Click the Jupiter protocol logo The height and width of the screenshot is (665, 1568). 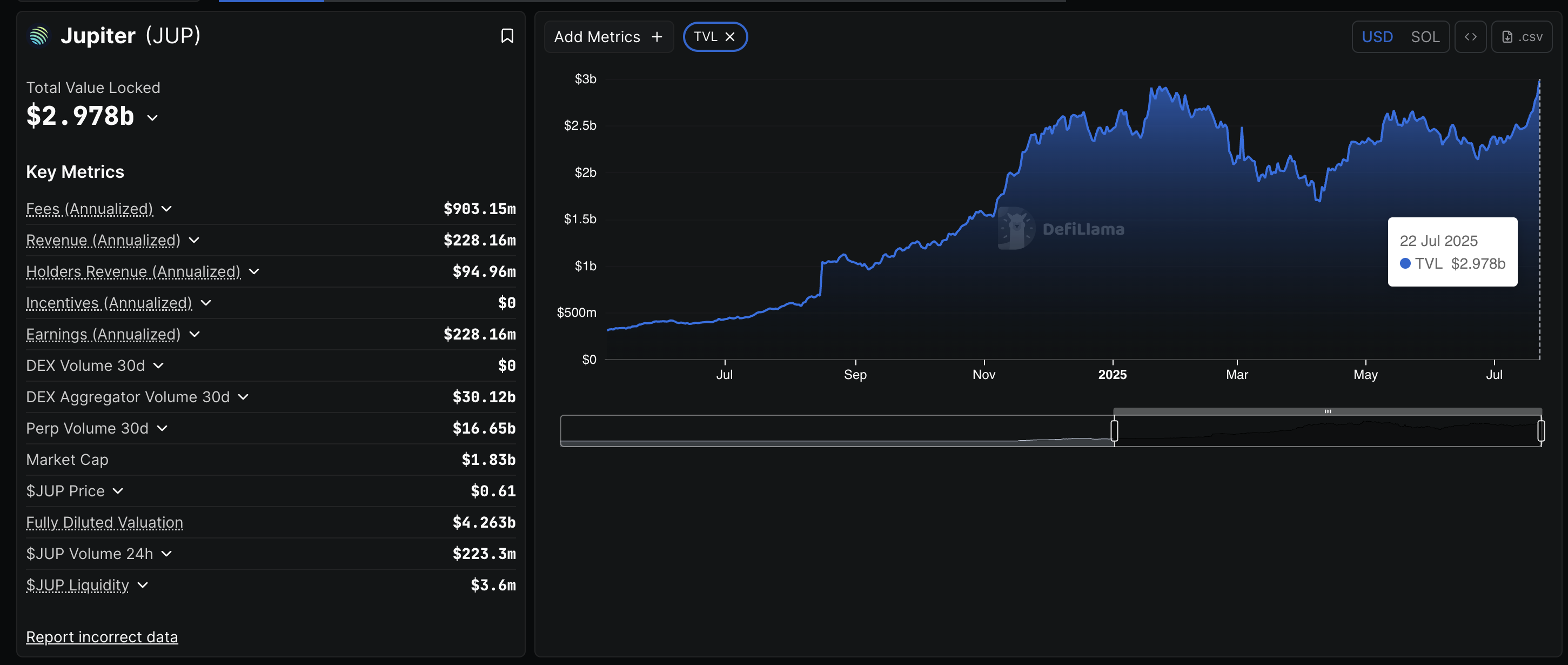[38, 36]
